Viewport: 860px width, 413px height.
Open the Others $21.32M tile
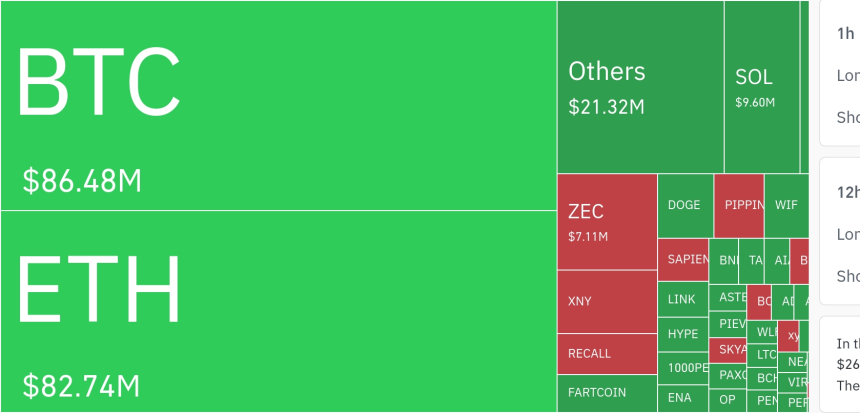(640, 87)
